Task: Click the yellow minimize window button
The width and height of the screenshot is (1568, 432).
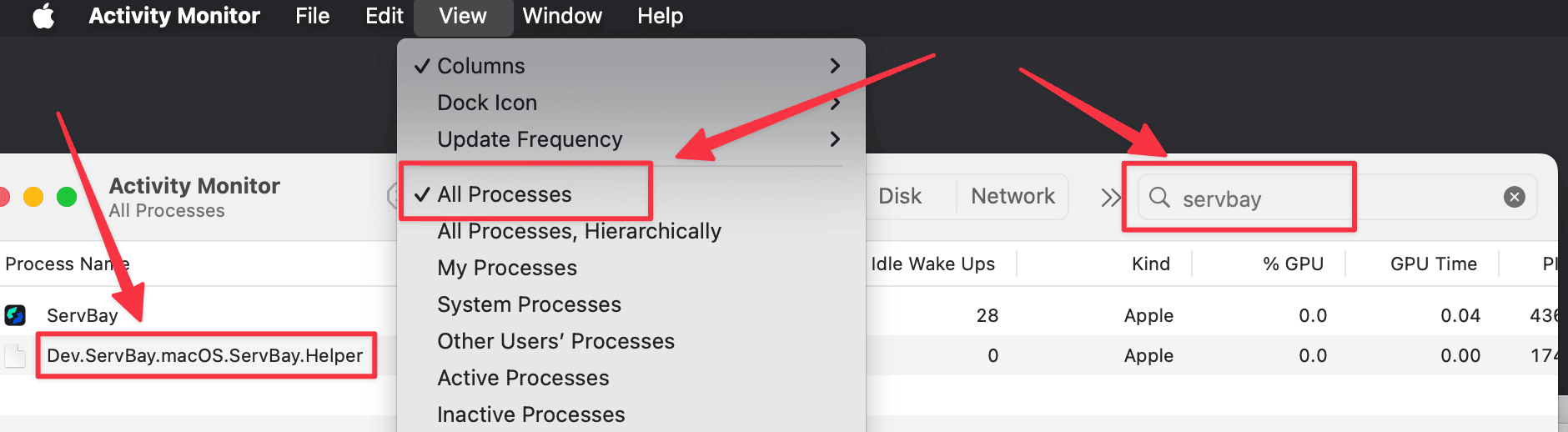Action: [33, 197]
